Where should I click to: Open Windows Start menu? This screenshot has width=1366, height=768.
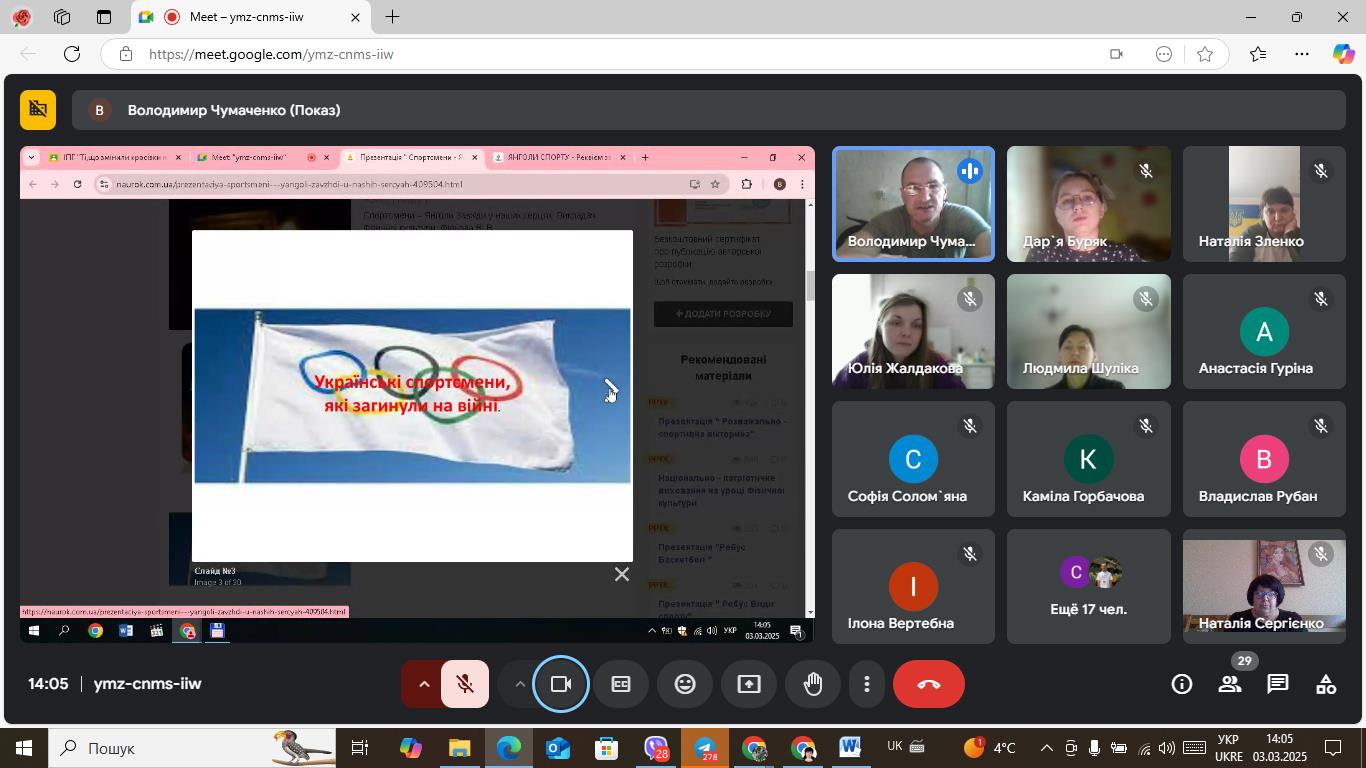[x=23, y=748]
